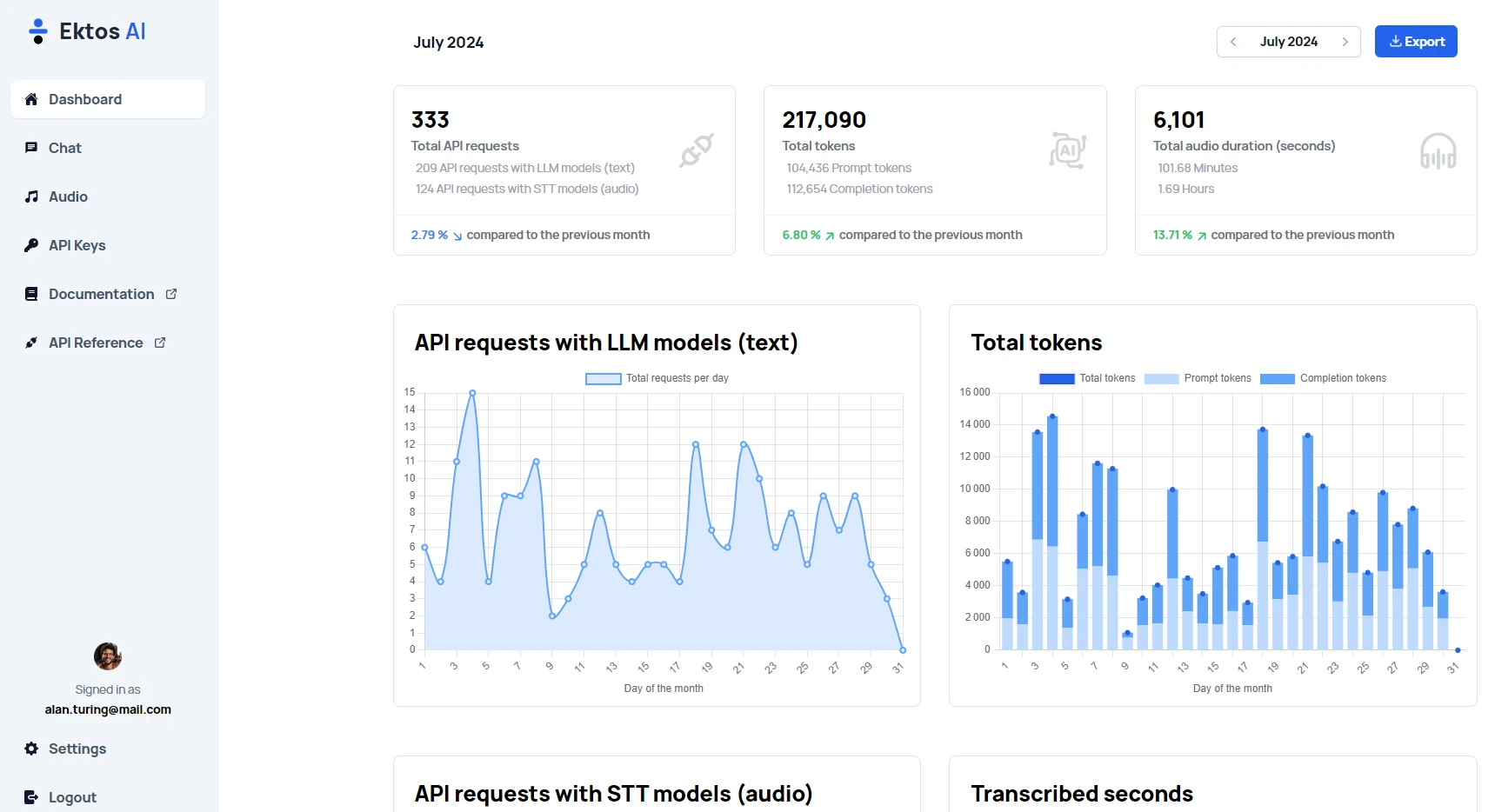Click the 1.69 Hours text
The height and width of the screenshot is (812, 1495).
[x=1185, y=189]
